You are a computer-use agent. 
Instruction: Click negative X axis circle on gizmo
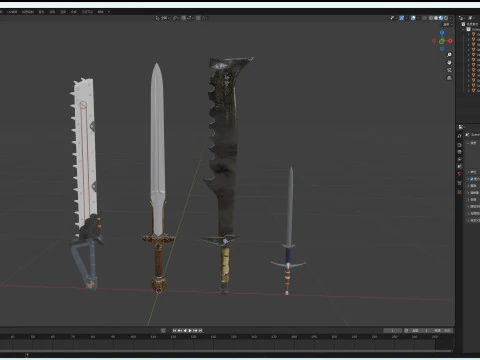434,41
